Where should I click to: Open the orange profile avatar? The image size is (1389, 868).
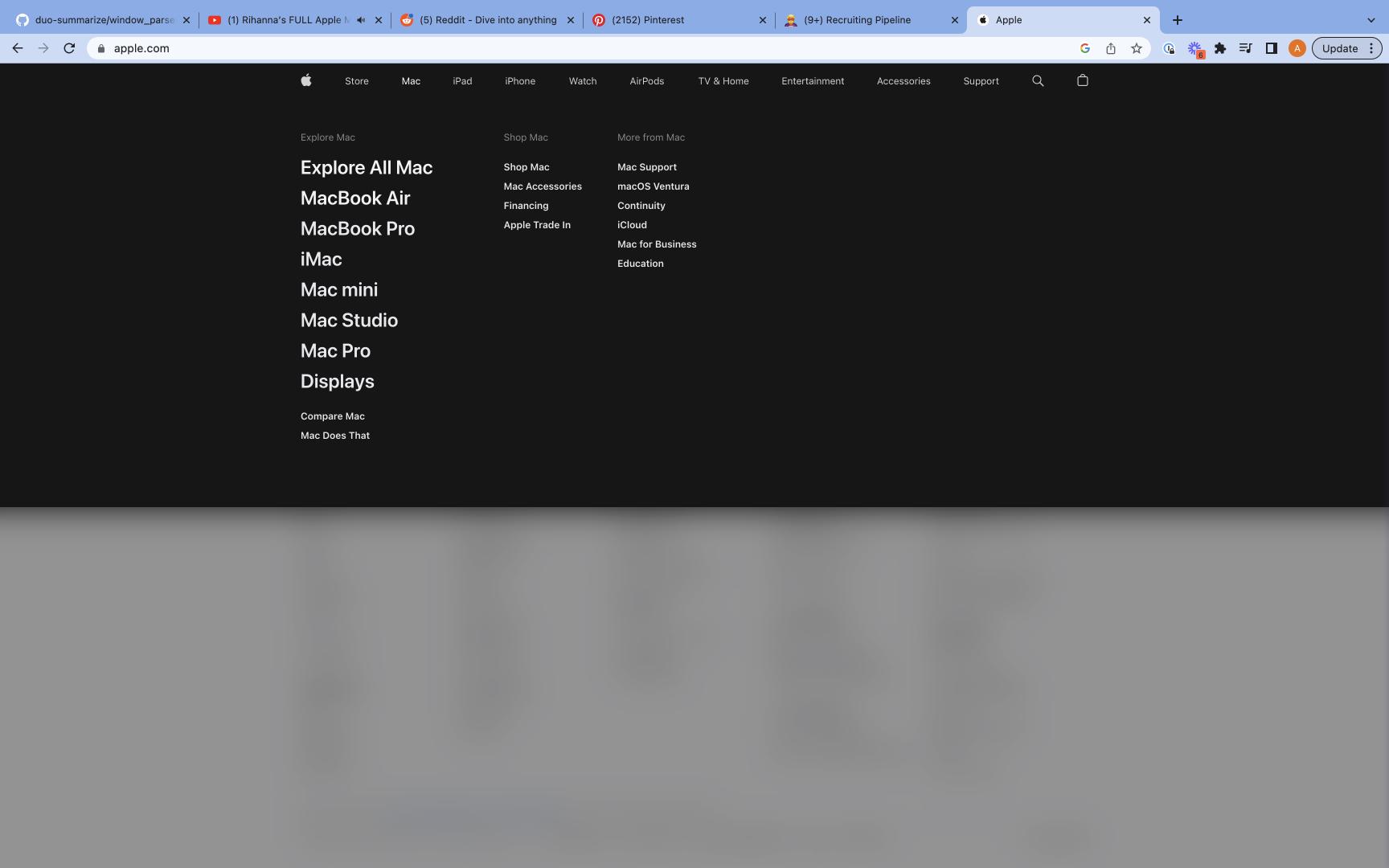[1297, 48]
